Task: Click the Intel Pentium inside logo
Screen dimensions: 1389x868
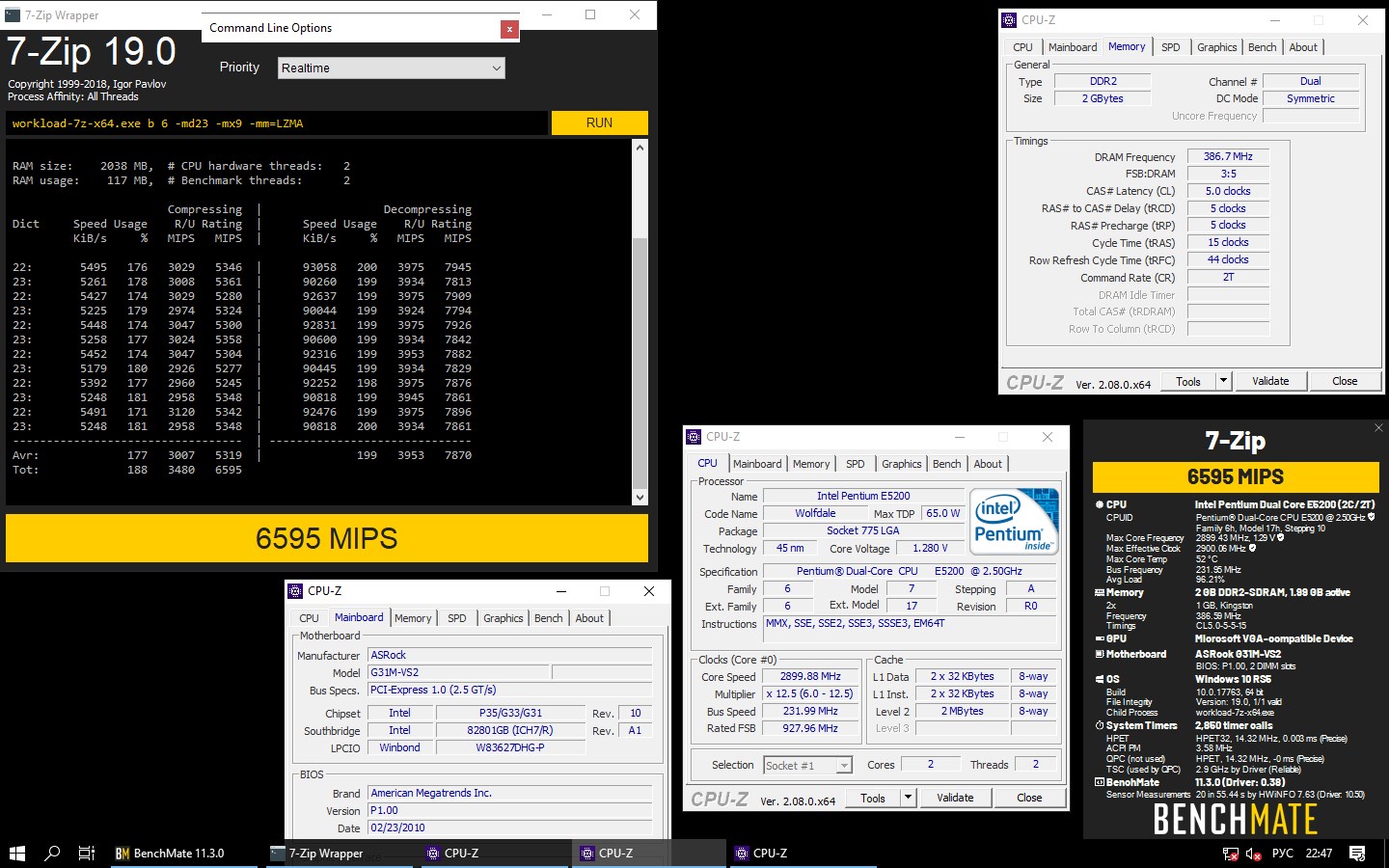Action: pyautogui.click(x=1014, y=521)
